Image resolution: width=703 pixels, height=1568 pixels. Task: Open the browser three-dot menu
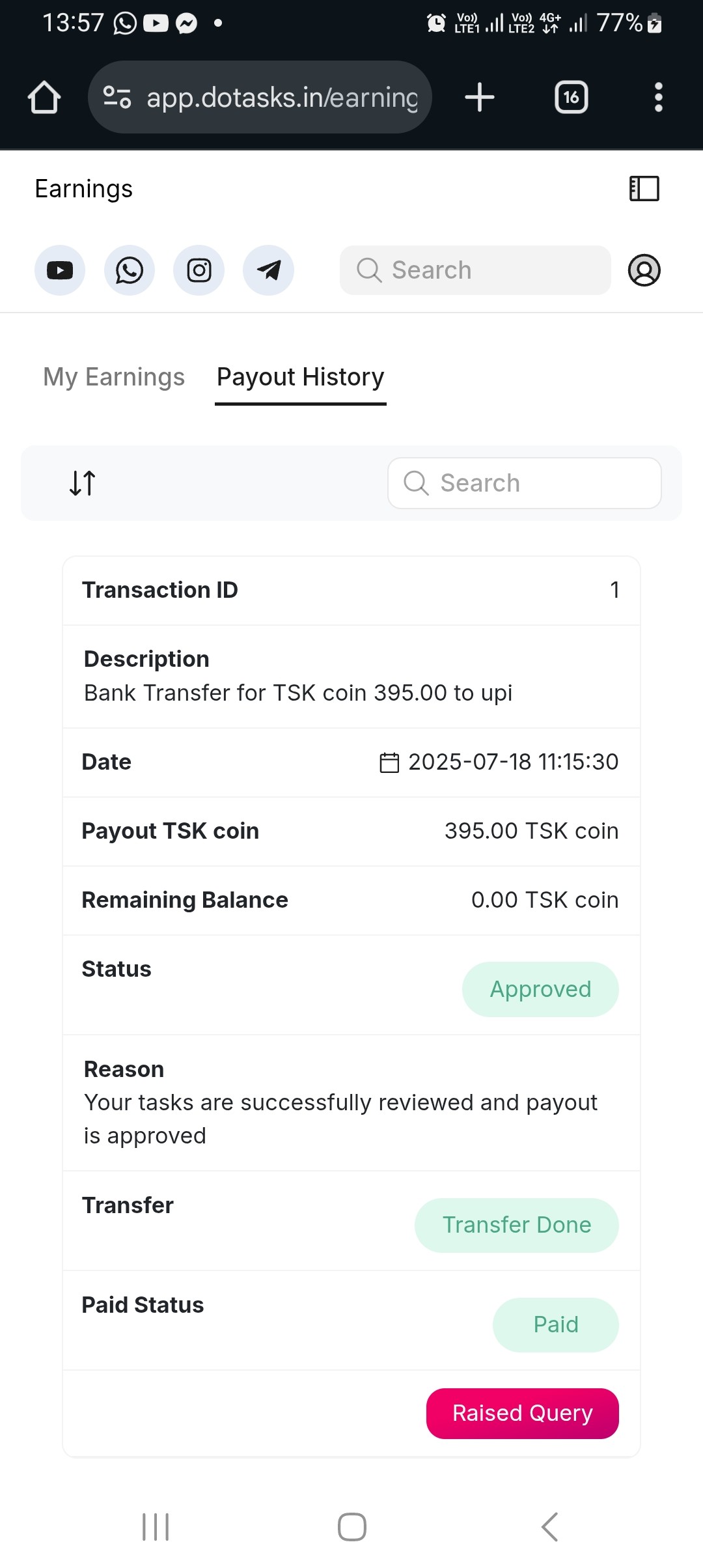[x=658, y=98]
